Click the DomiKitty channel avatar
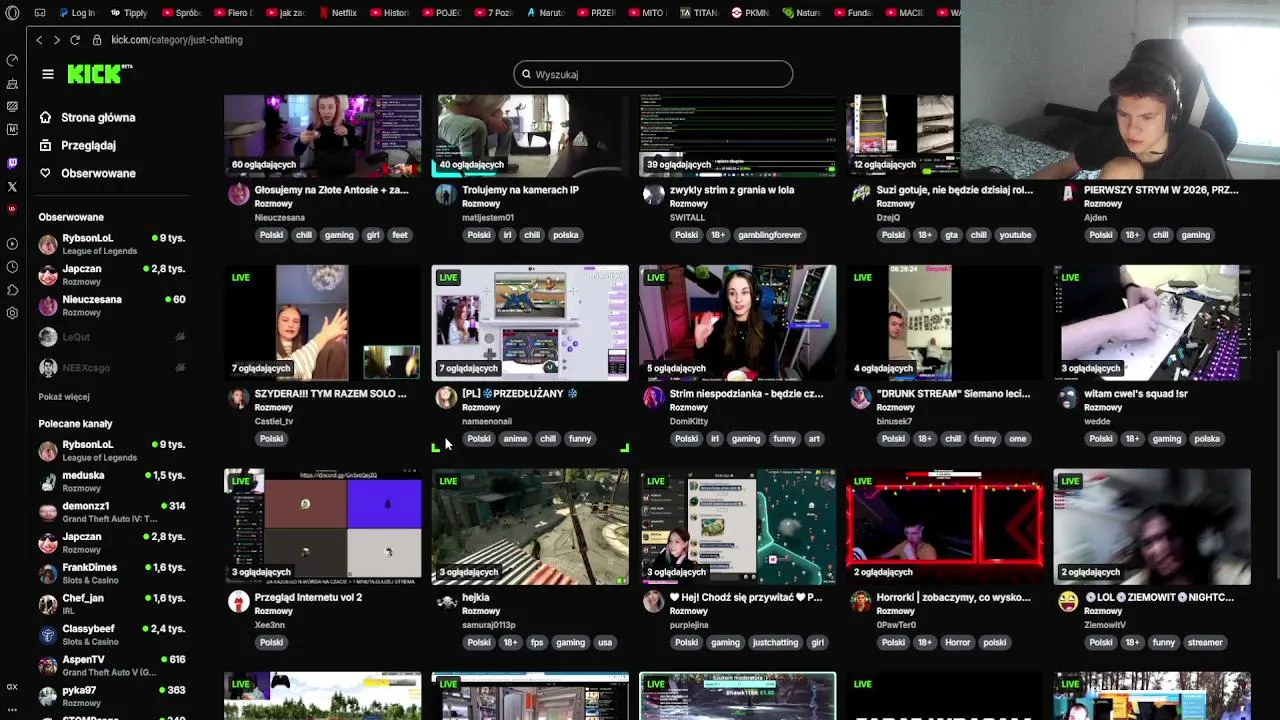 click(653, 398)
